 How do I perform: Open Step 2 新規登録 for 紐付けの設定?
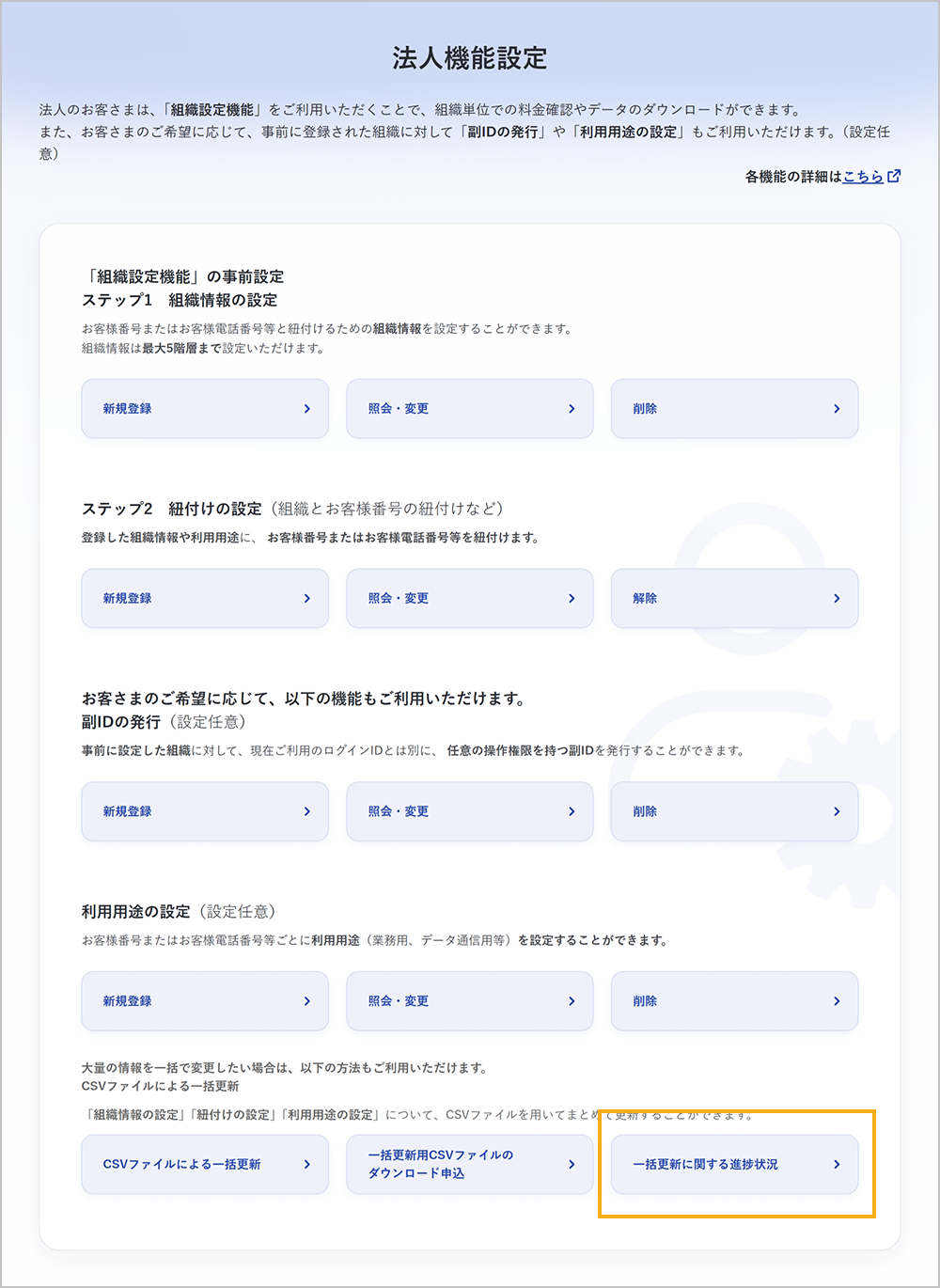pos(205,598)
